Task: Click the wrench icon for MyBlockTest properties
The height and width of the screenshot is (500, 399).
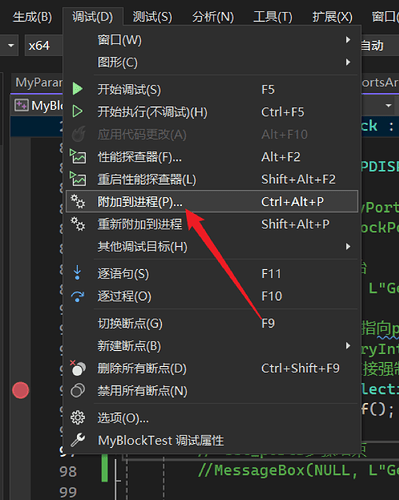Action: [x=78, y=440]
